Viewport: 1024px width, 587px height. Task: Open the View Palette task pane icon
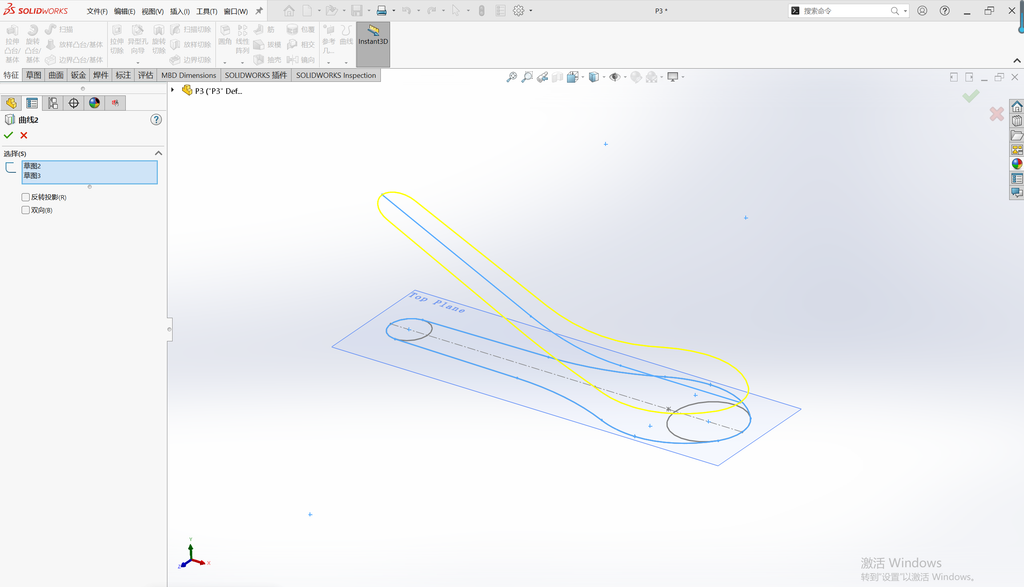point(1017,150)
